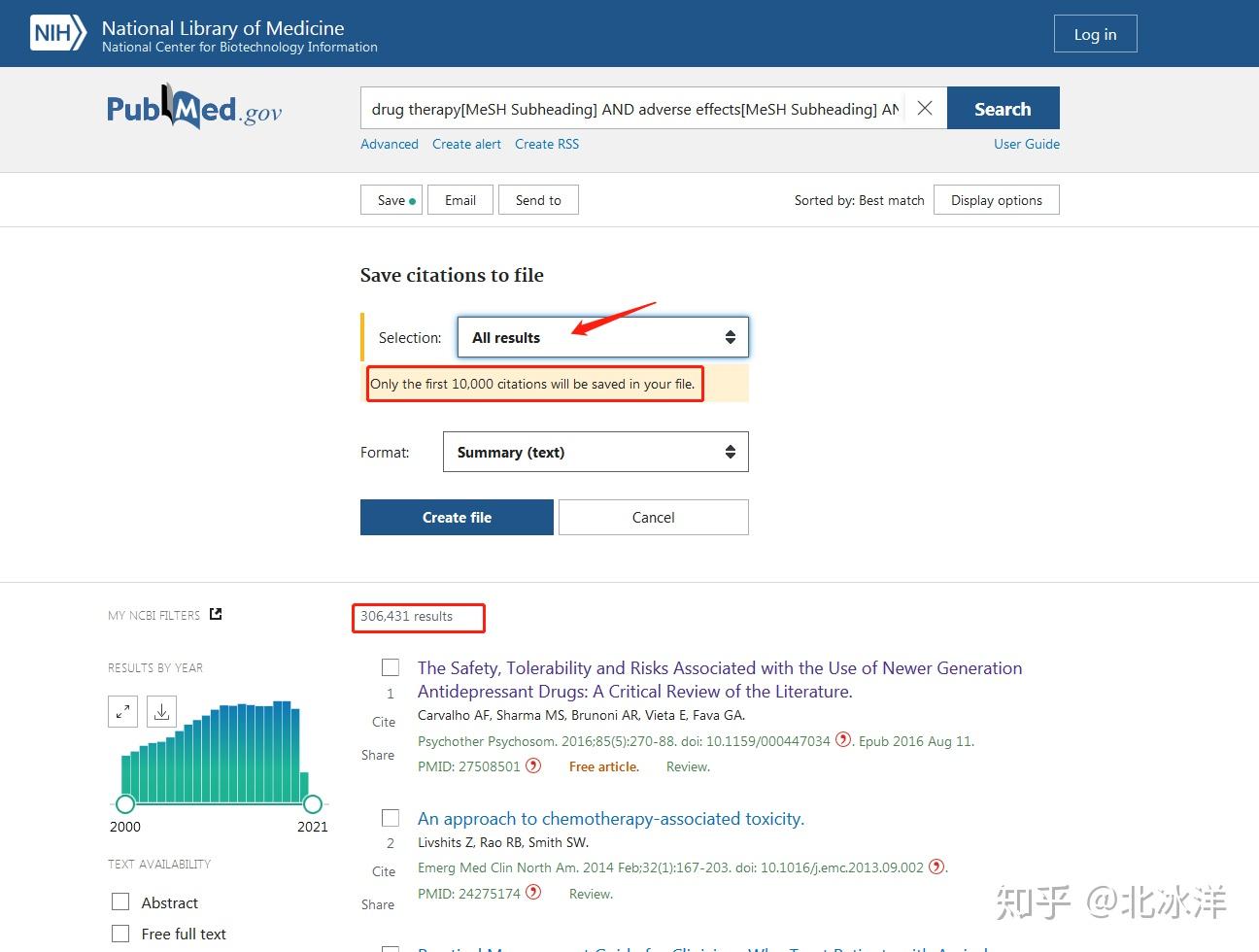
Task: Expand the Results by Year chart
Action: pos(122,711)
